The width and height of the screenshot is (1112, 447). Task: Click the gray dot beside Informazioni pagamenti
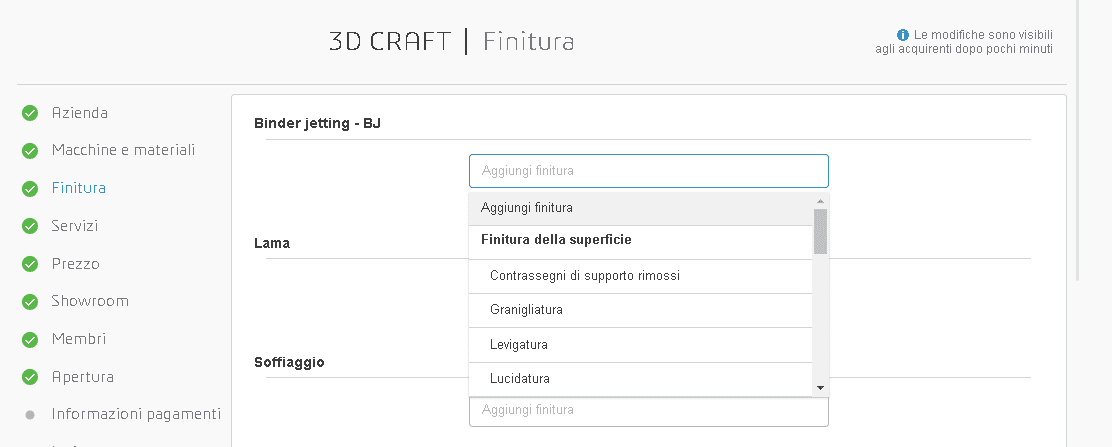coord(30,414)
